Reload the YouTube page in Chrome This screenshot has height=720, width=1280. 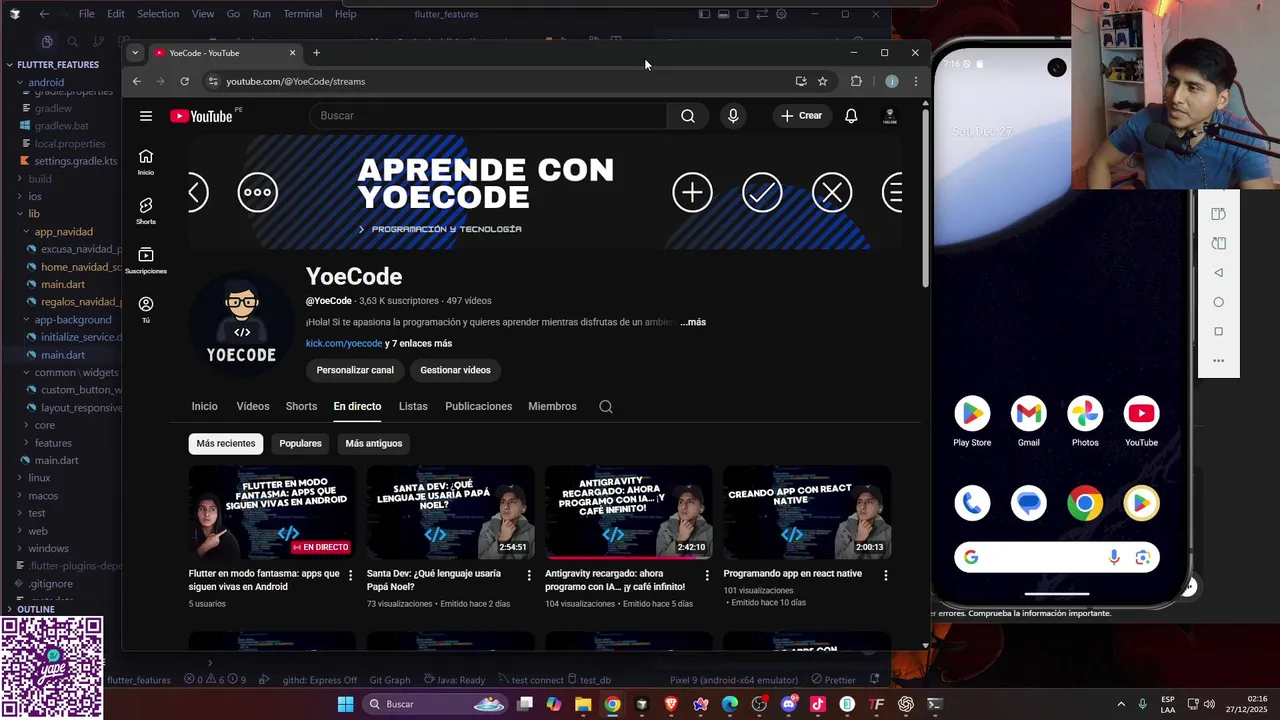coord(184,81)
